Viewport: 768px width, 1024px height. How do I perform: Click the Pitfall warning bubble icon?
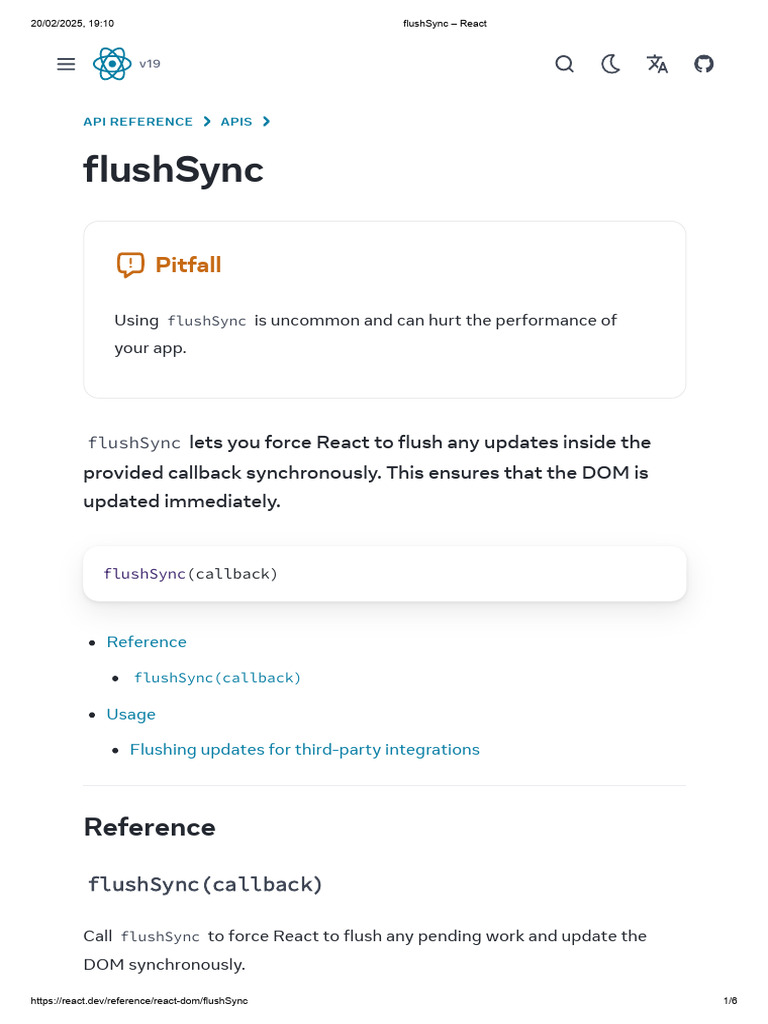pyautogui.click(x=130, y=265)
